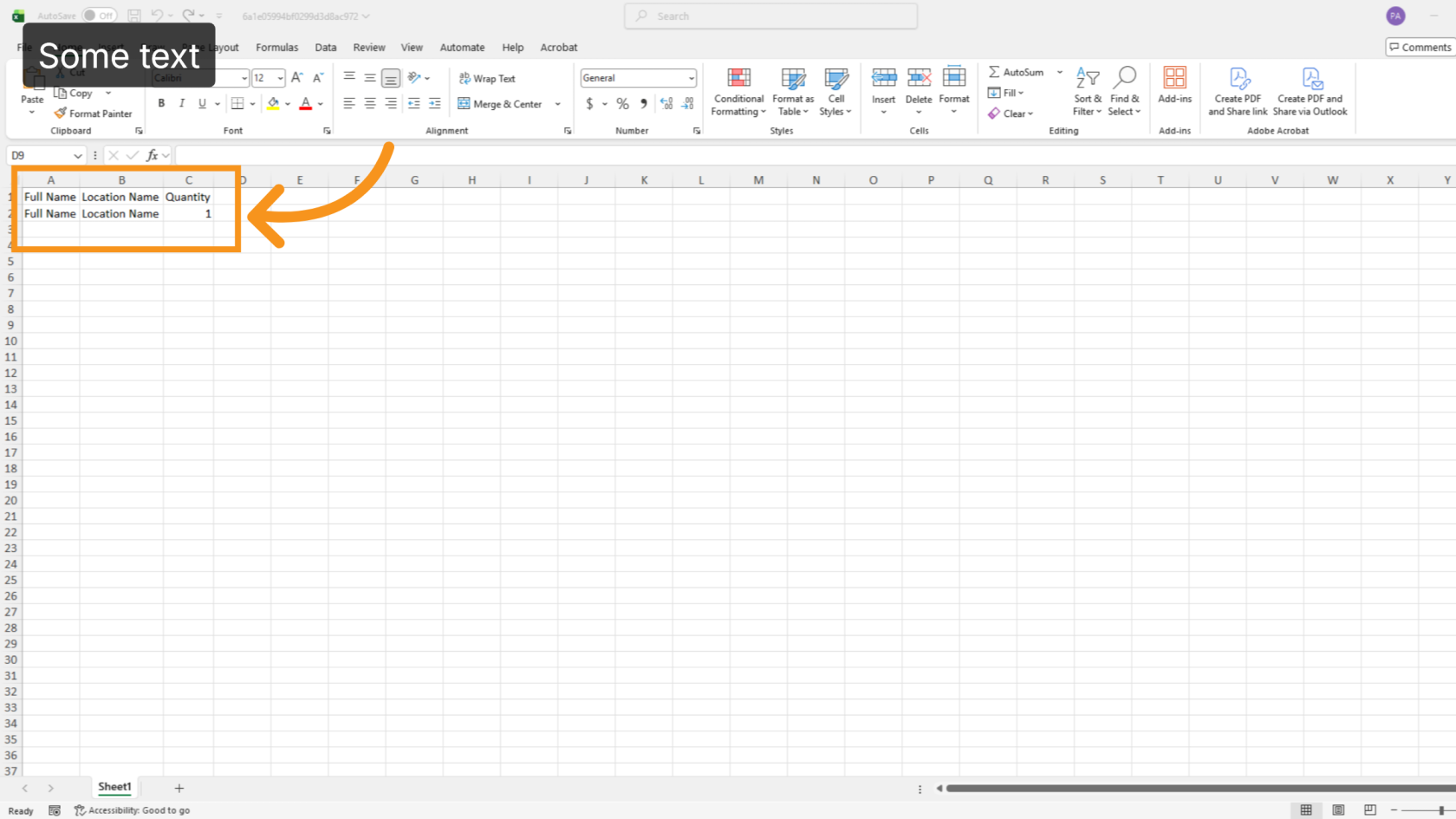Click Create PDF and Share link
Viewport: 1456px width, 819px height.
click(x=1238, y=92)
